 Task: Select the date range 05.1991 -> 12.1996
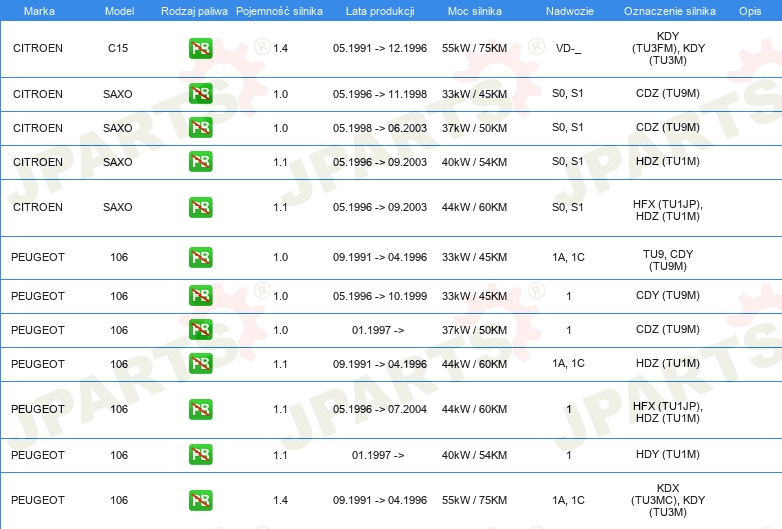click(380, 48)
